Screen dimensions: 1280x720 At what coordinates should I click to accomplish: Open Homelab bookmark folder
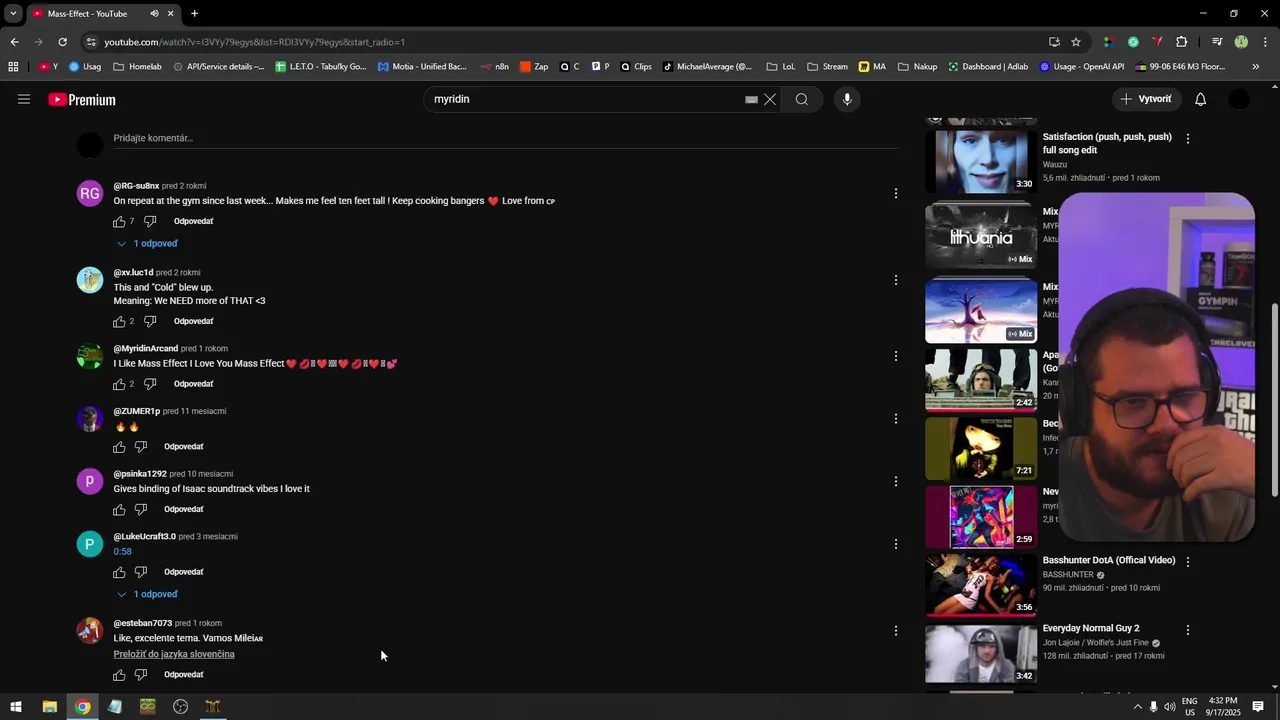coord(137,67)
